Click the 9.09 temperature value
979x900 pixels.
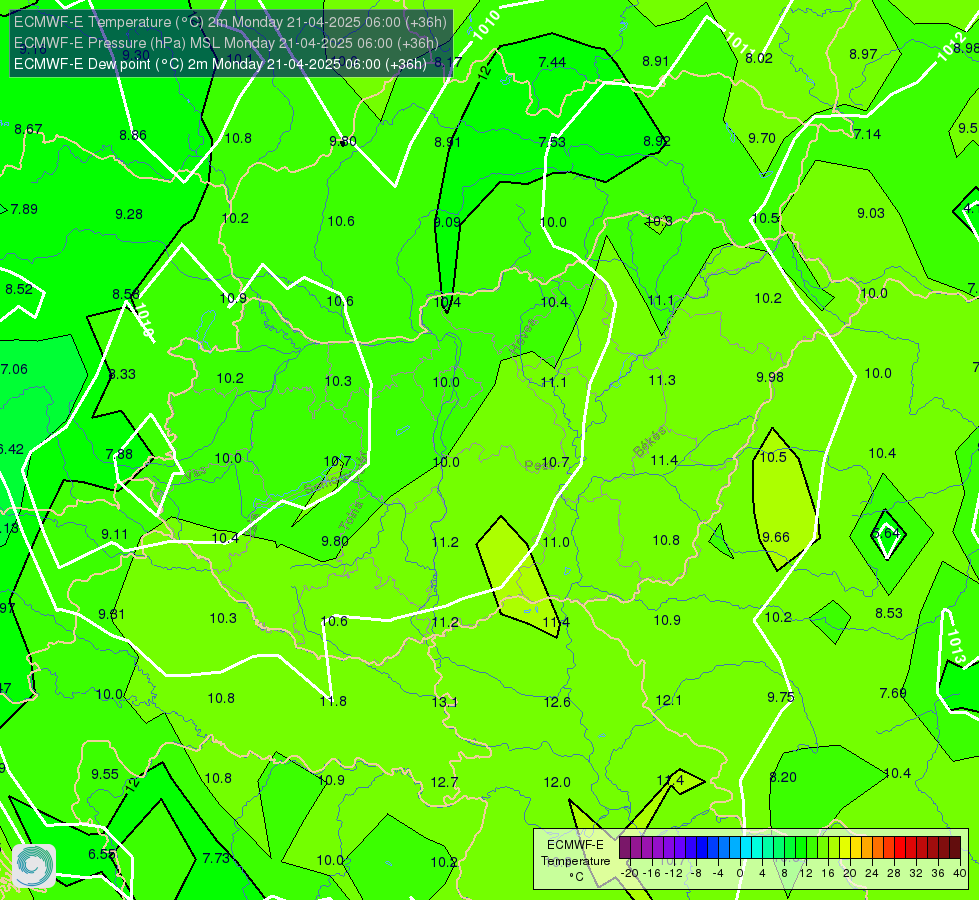point(447,222)
